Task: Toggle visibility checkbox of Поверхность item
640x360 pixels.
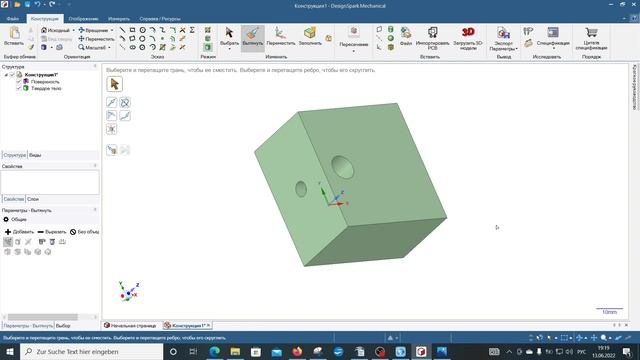Action: tap(19, 82)
